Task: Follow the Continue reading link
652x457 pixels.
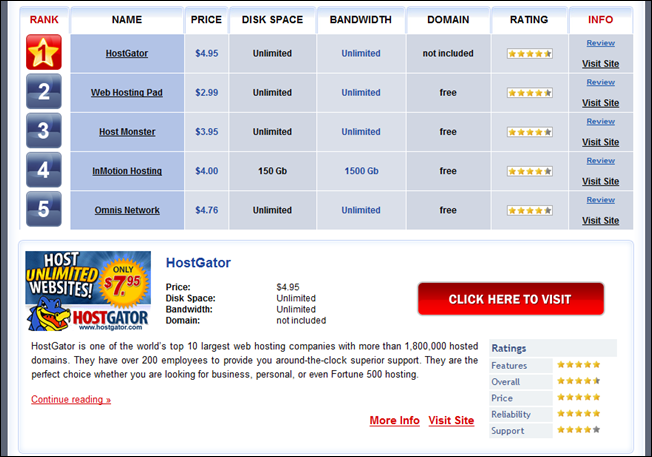Action: coord(71,400)
